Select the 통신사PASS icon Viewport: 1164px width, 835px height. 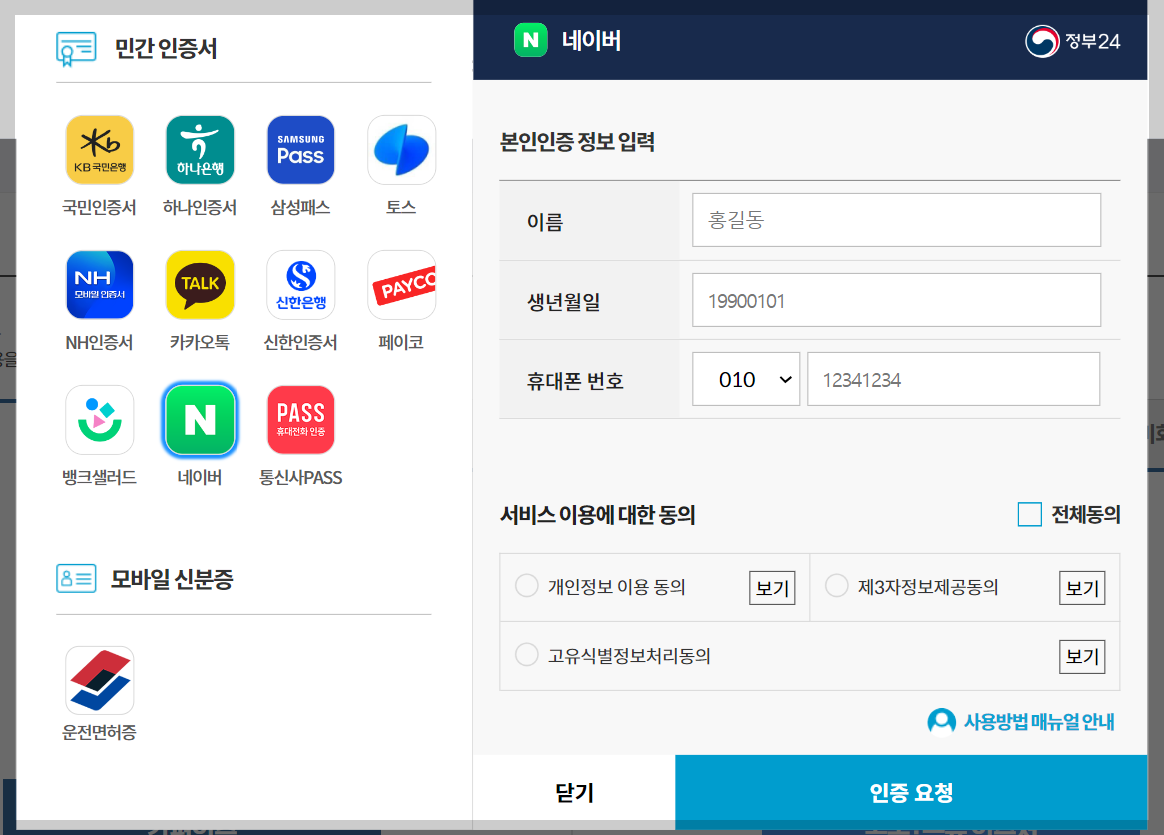[301, 420]
